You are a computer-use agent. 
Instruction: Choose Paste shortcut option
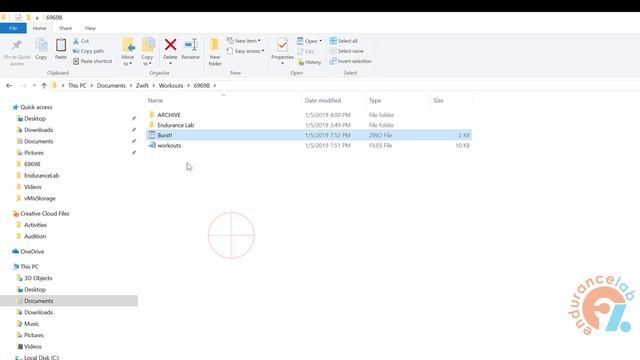coord(92,61)
